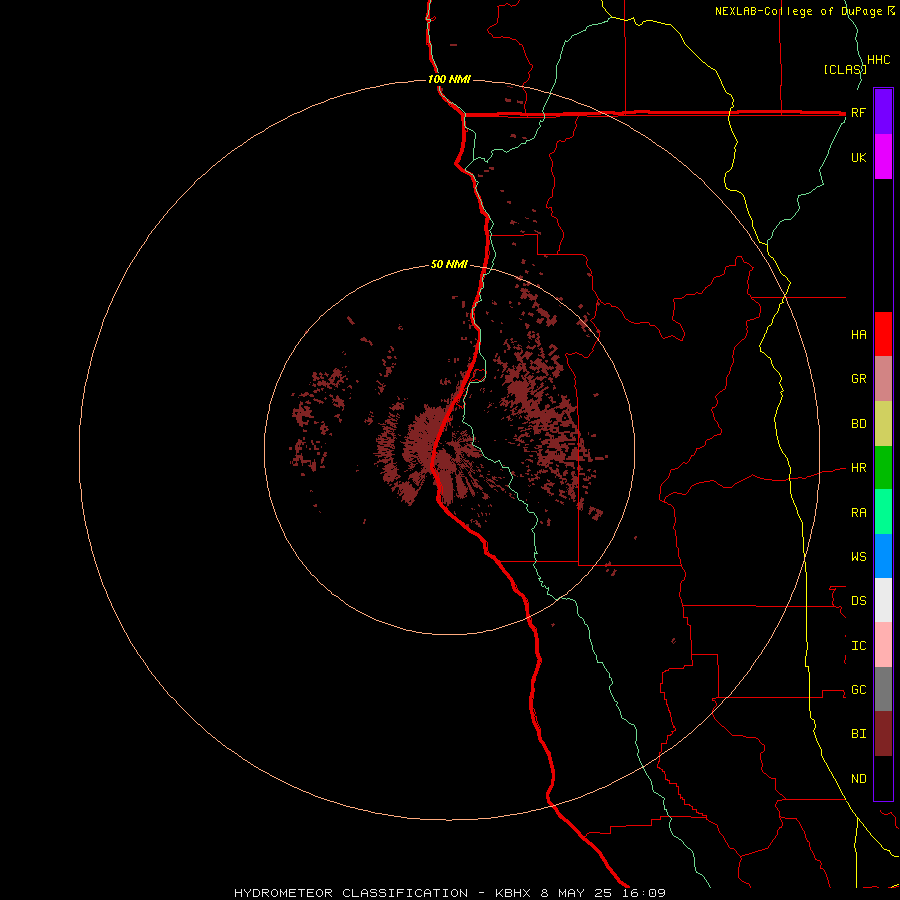Image resolution: width=900 pixels, height=900 pixels.
Task: Click the "100 NMI" range ring label
Action: [449, 79]
